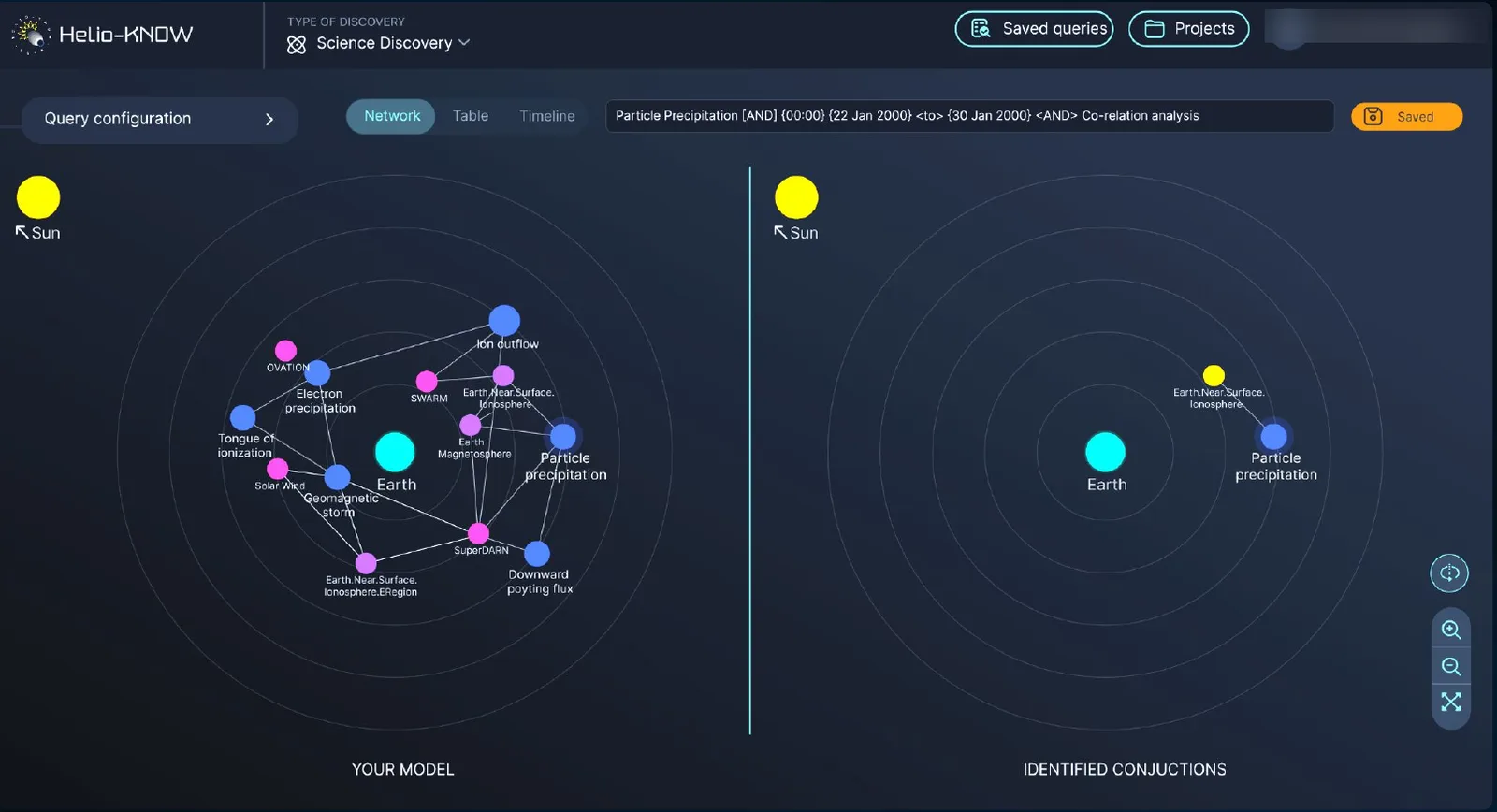Select the Particle precipitation node in YOUR MODEL
The height and width of the screenshot is (812, 1497).
tap(562, 436)
